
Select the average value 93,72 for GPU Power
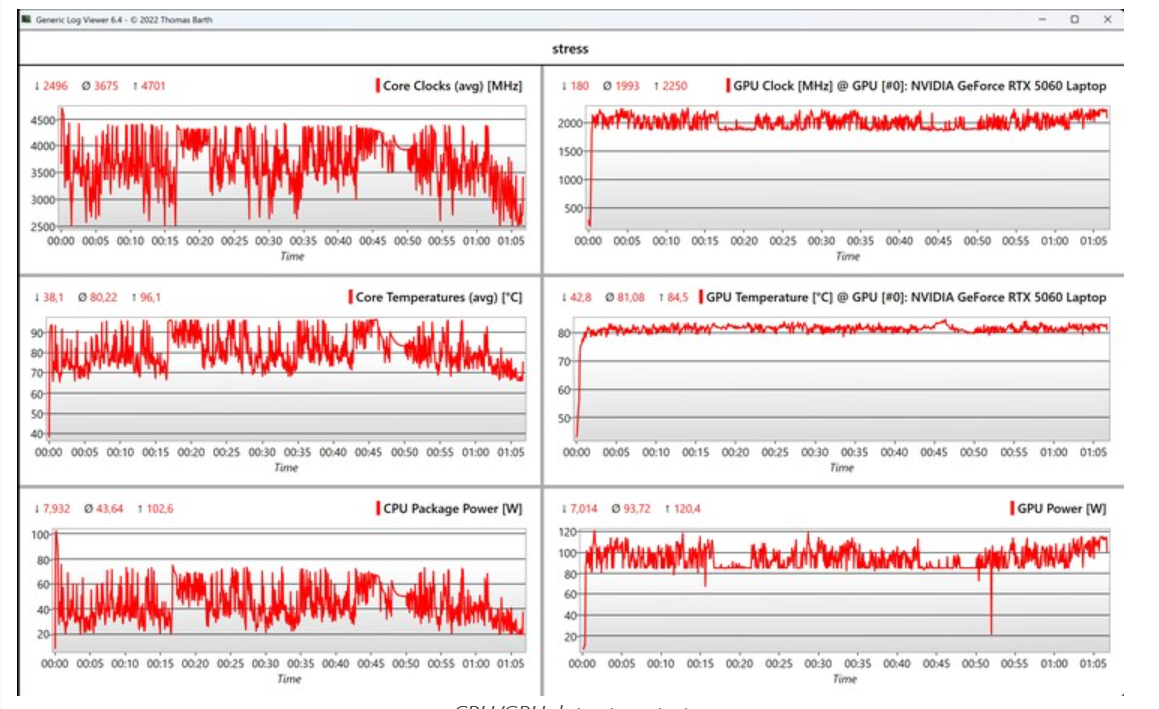tap(636, 509)
